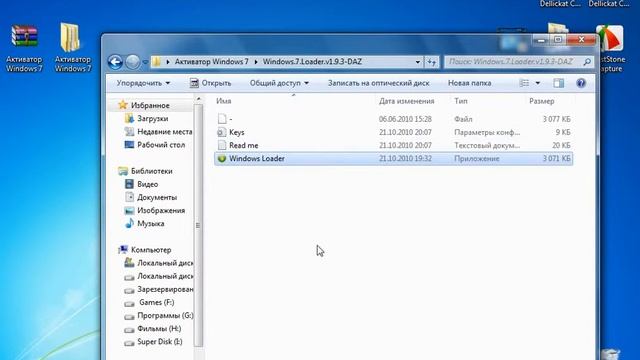The image size is (640, 360).
Task: Click the Документы library icon
Action: point(129,197)
